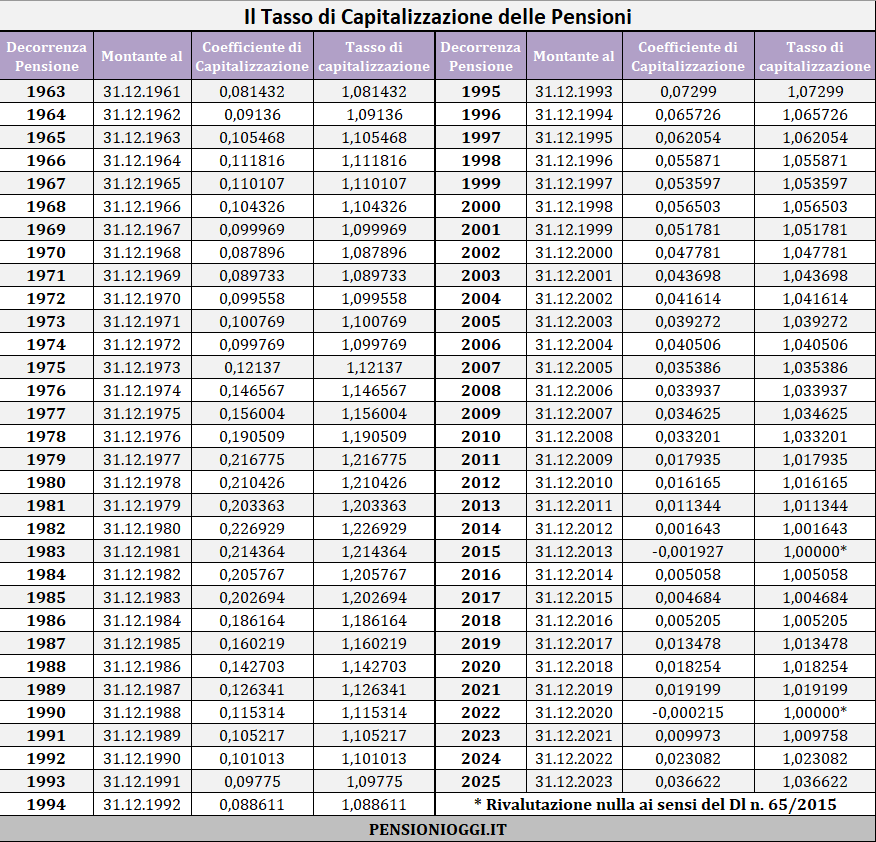Screen dimensions: 876x842
Task: Select the 1,00000* rate for 2022
Action: tap(815, 713)
